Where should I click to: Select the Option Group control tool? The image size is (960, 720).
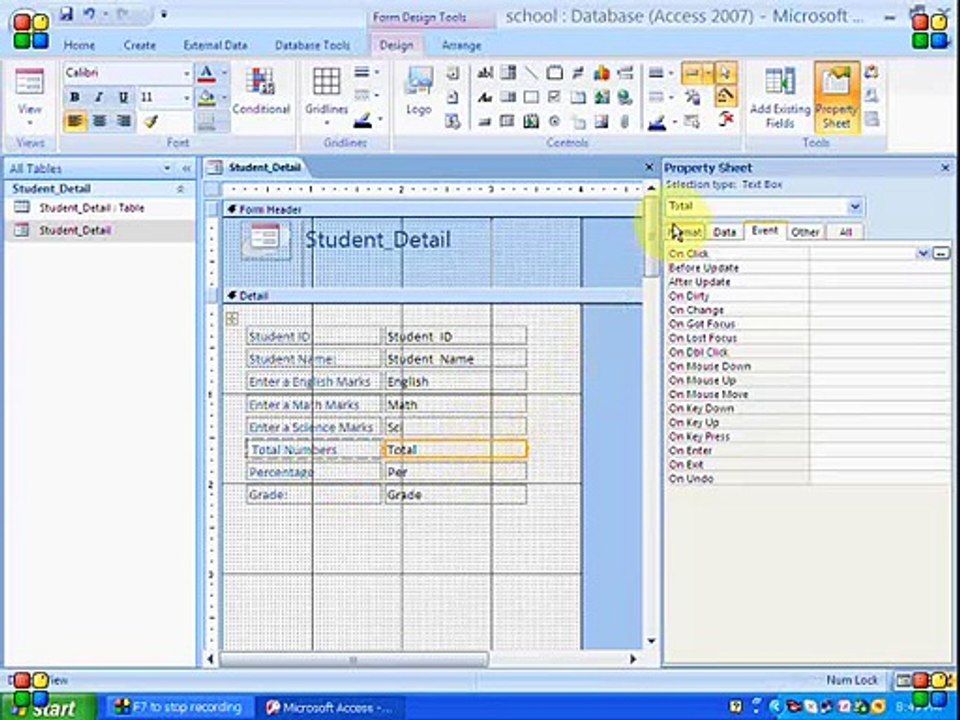(x=554, y=73)
